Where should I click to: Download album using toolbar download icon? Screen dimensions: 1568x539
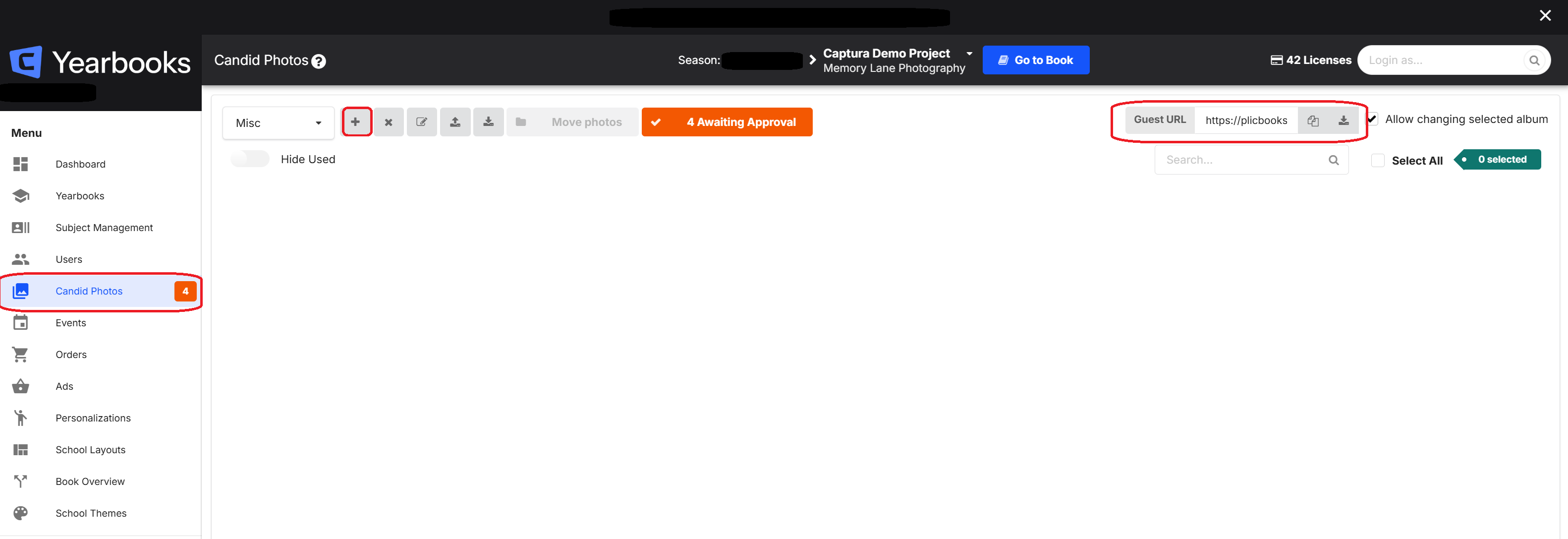pyautogui.click(x=488, y=122)
